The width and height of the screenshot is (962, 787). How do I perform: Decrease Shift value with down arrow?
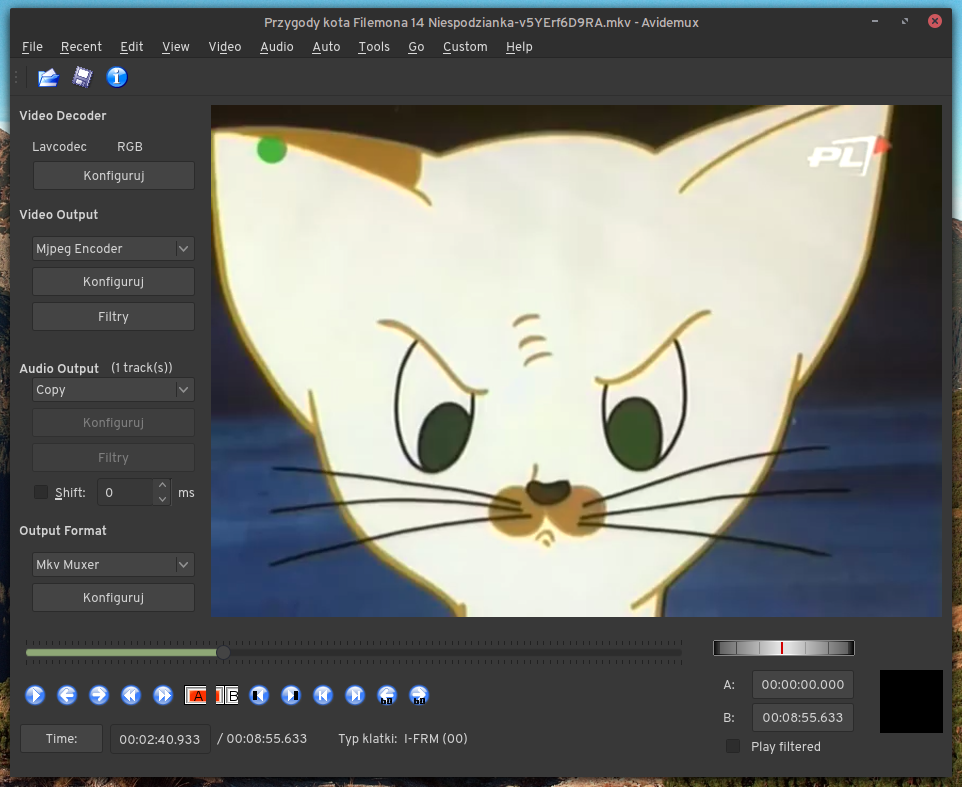pyautogui.click(x=163, y=499)
